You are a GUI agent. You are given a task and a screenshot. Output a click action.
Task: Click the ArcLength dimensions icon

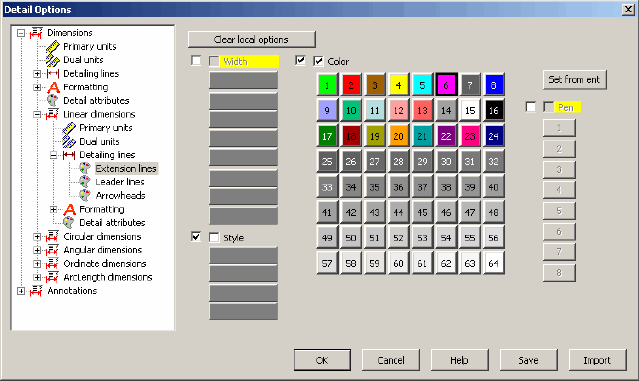(52, 277)
